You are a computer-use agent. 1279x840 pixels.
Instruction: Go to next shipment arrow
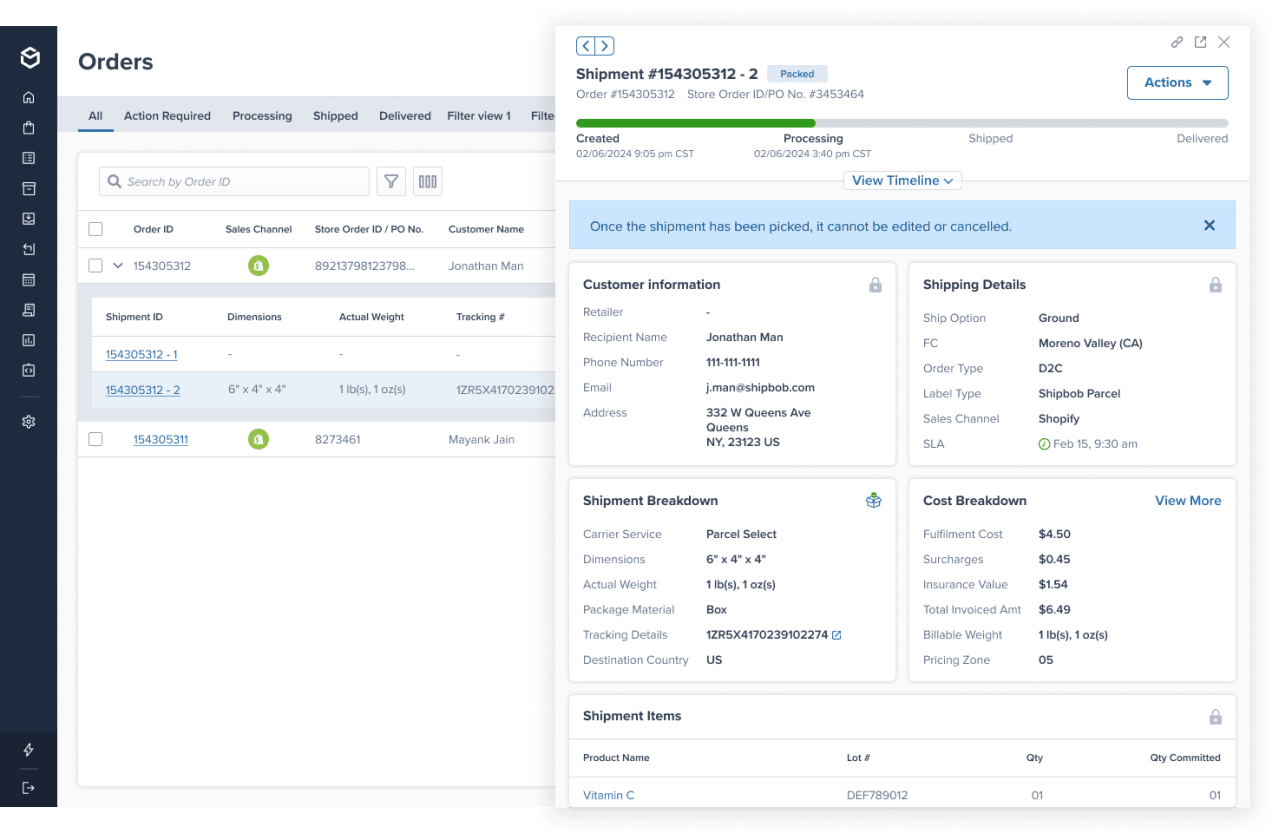[x=605, y=46]
